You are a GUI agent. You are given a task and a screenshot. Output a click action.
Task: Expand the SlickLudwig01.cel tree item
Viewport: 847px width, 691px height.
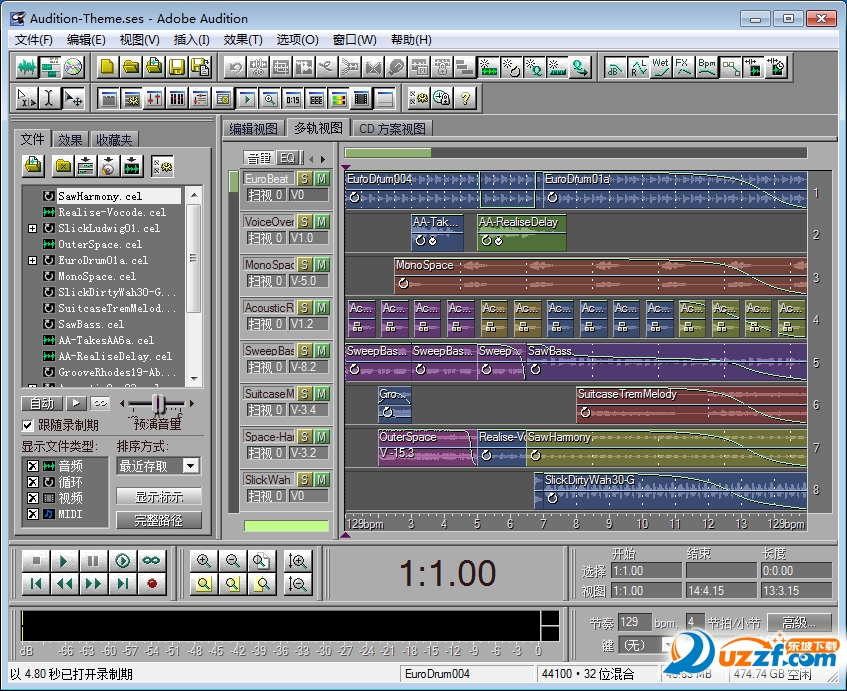[33, 229]
